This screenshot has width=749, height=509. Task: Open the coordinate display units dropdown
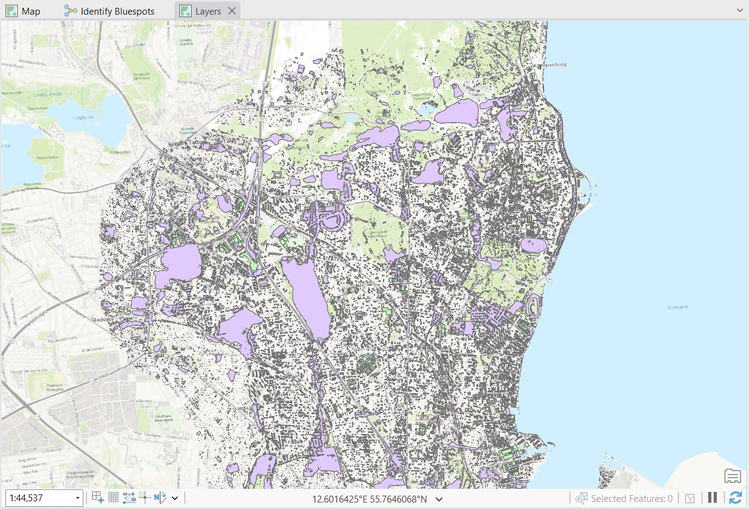[439, 499]
